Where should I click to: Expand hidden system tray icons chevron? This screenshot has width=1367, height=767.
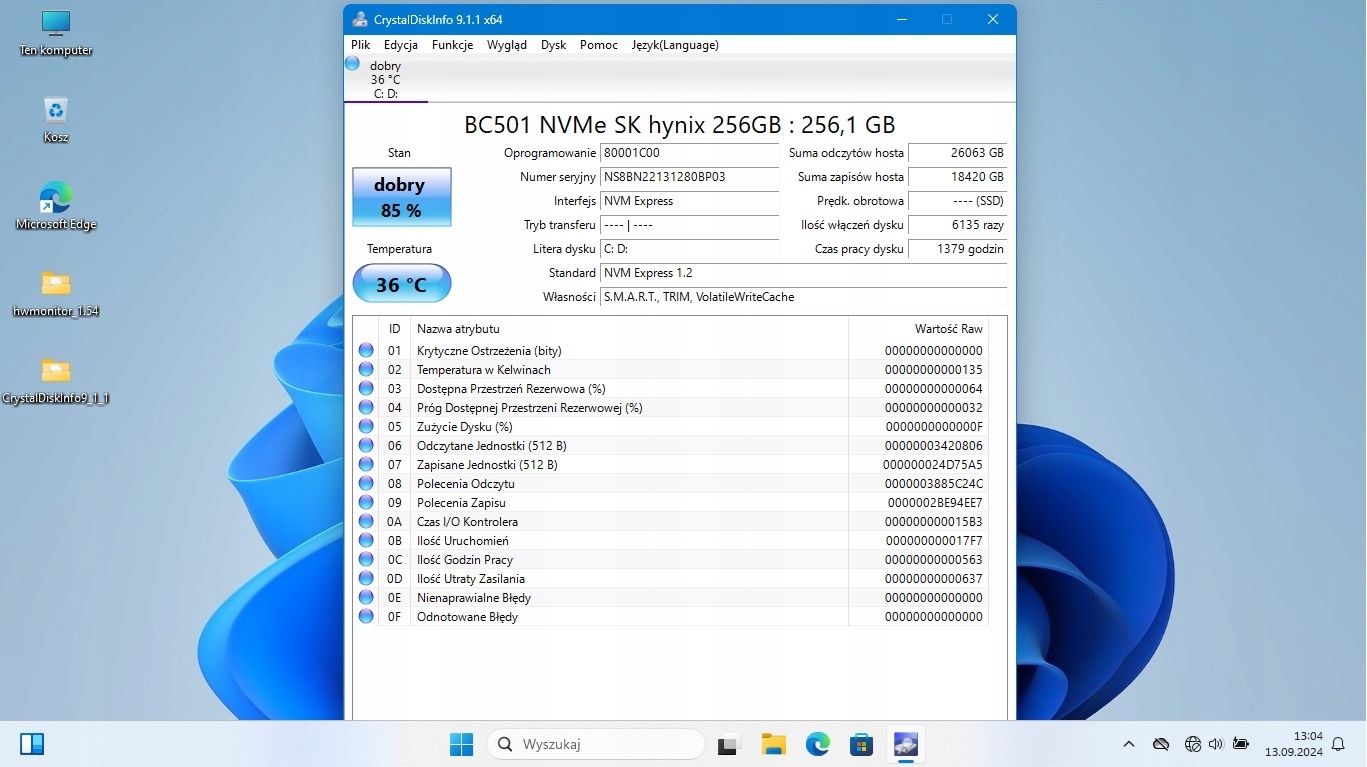[1129, 744]
